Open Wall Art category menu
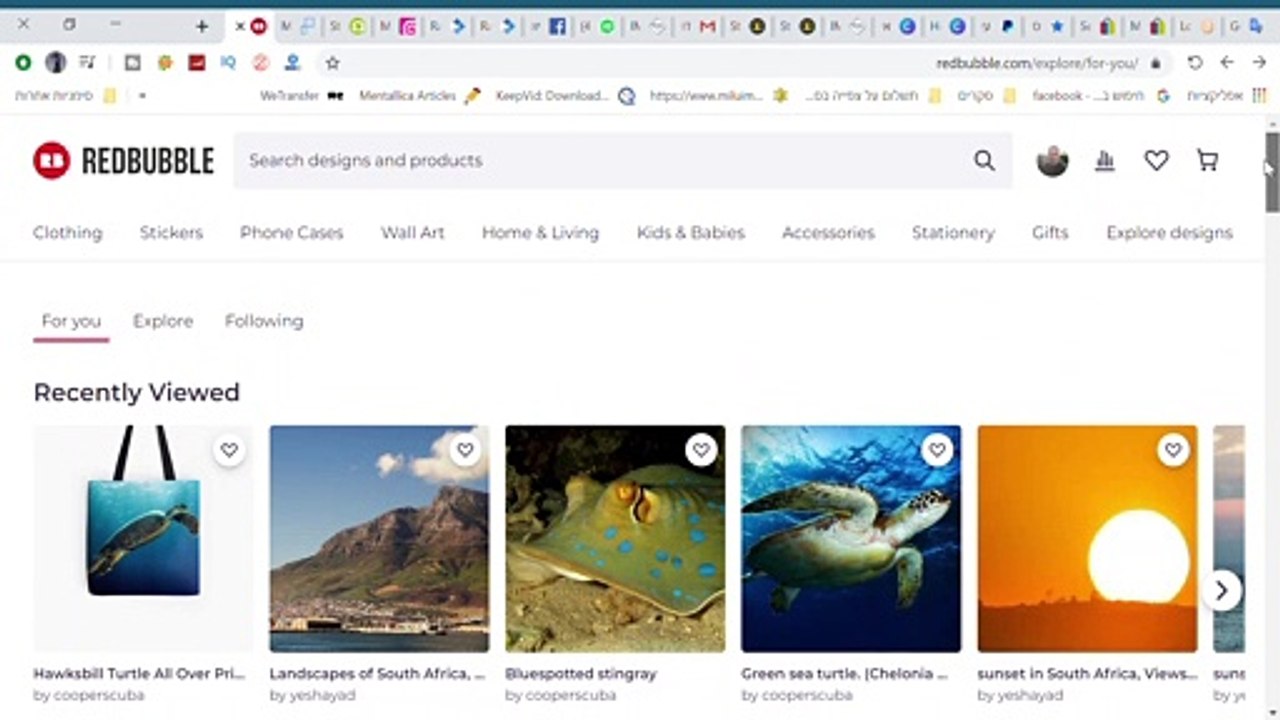Image resolution: width=1280 pixels, height=720 pixels. coord(412,233)
